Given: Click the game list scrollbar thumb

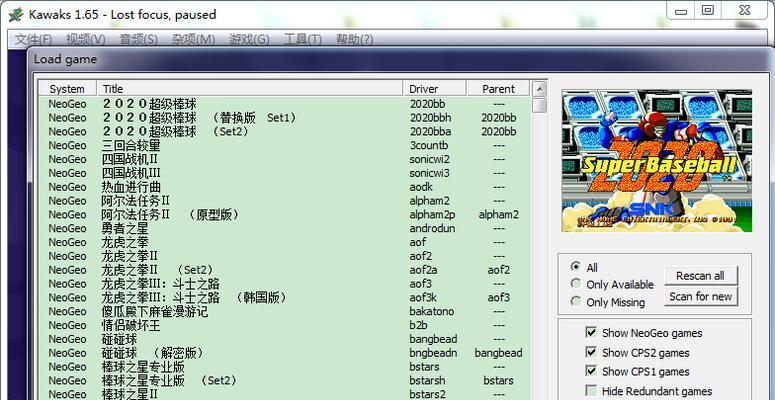Looking at the screenshot, I should coord(539,105).
